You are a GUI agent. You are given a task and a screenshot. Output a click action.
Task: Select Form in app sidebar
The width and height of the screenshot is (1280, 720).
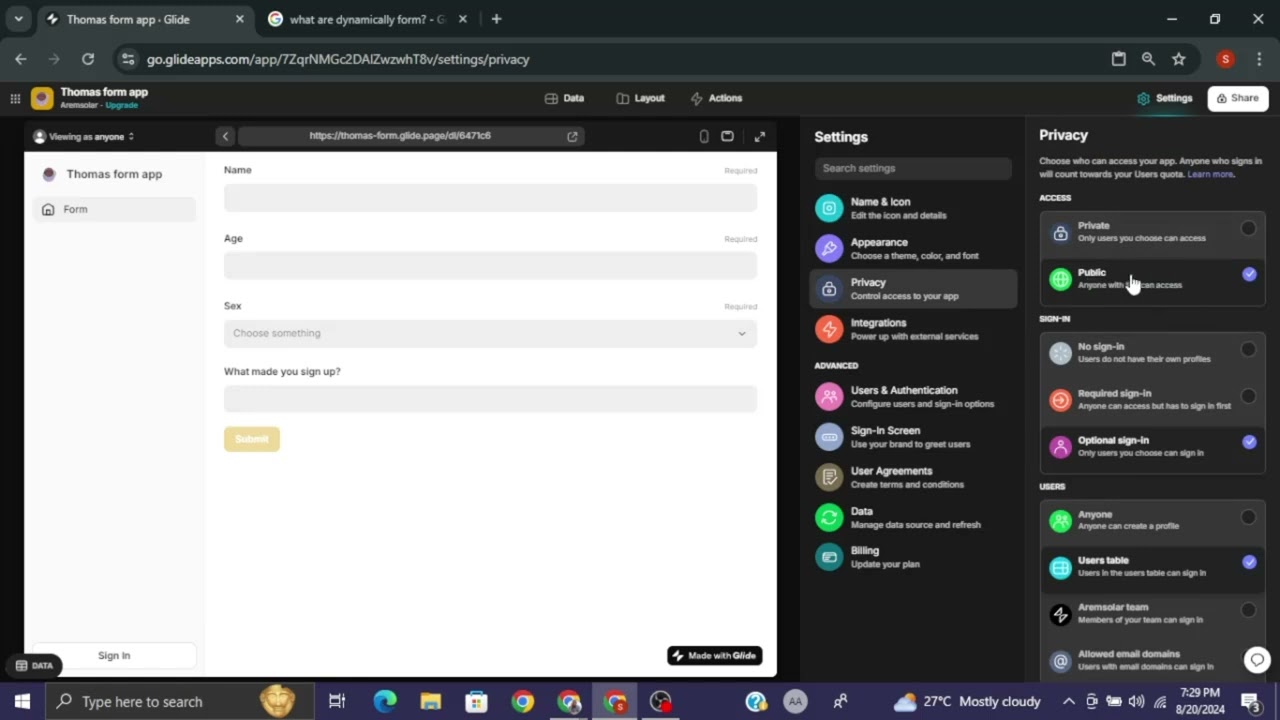[114, 209]
